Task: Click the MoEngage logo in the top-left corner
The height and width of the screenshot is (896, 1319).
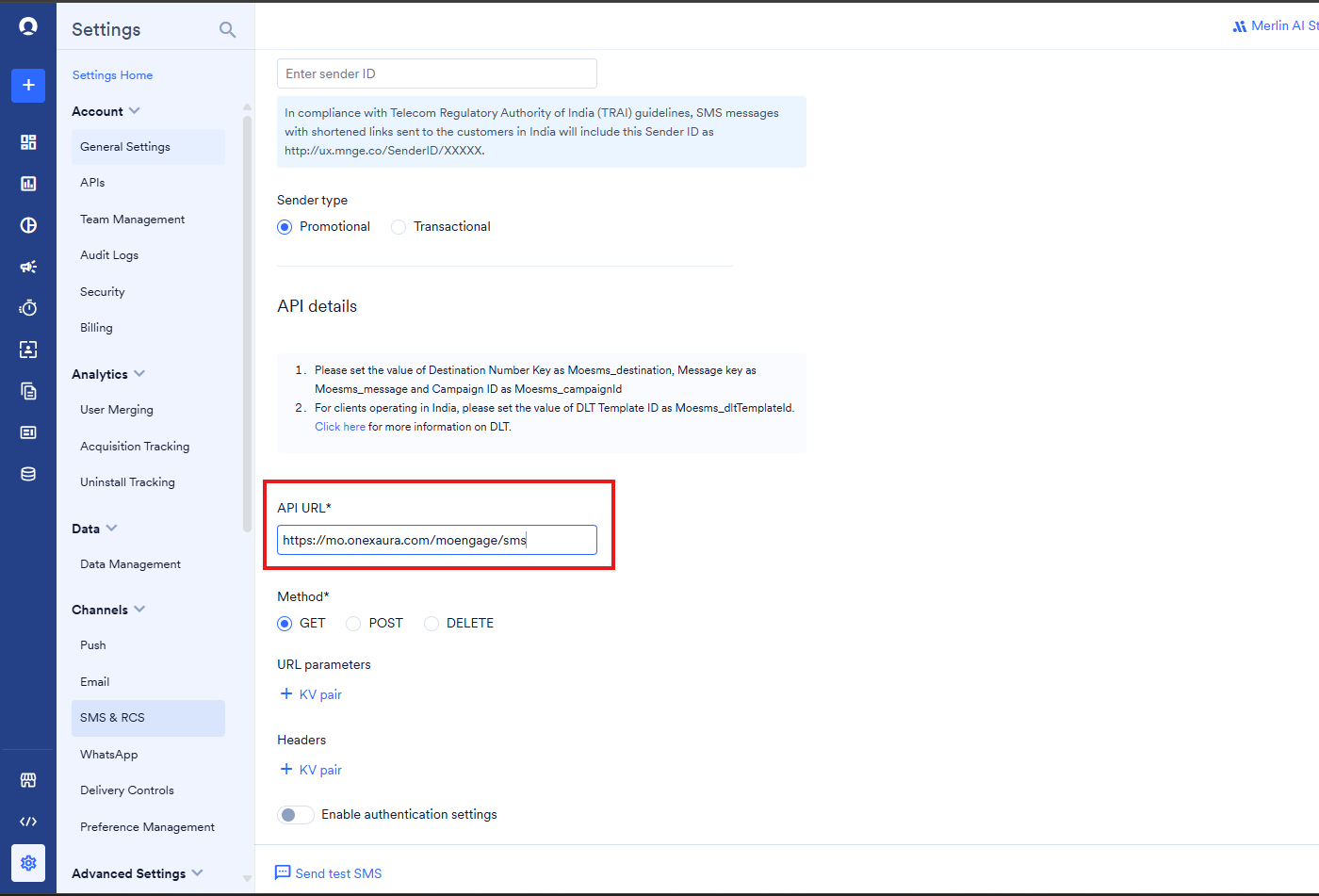Action: [x=28, y=26]
